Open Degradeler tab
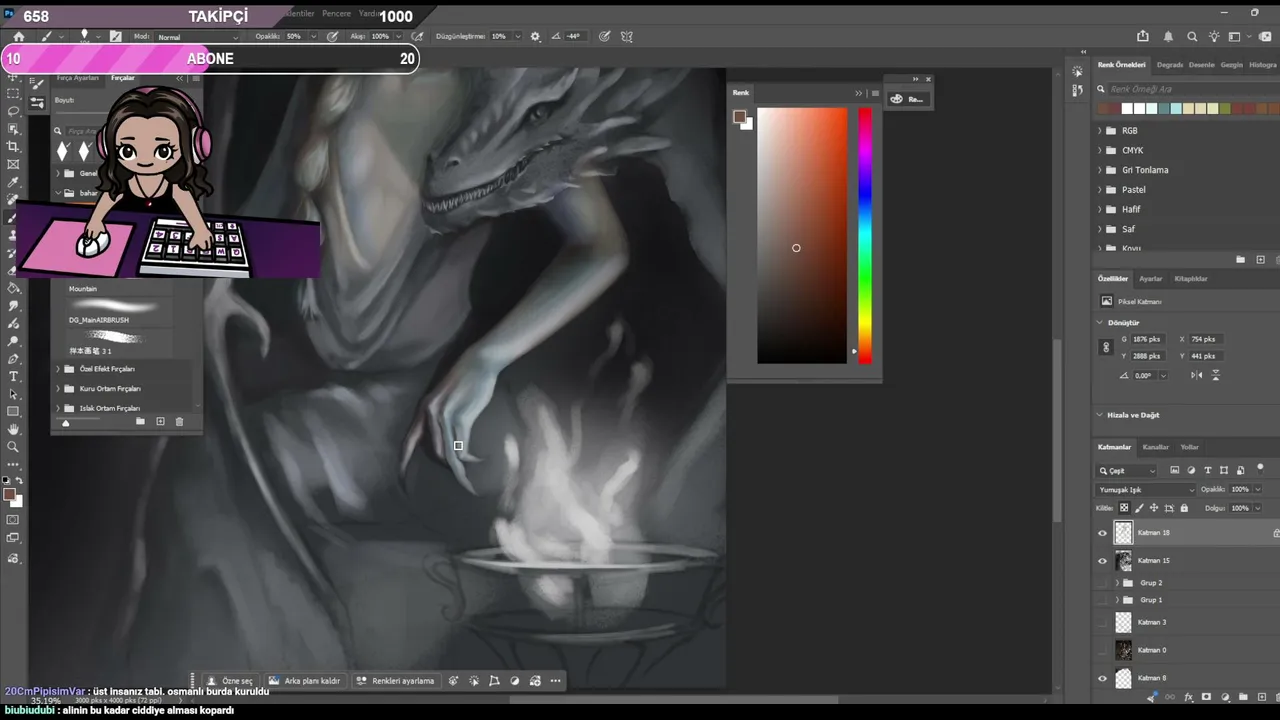This screenshot has height=720, width=1280. tap(1170, 65)
